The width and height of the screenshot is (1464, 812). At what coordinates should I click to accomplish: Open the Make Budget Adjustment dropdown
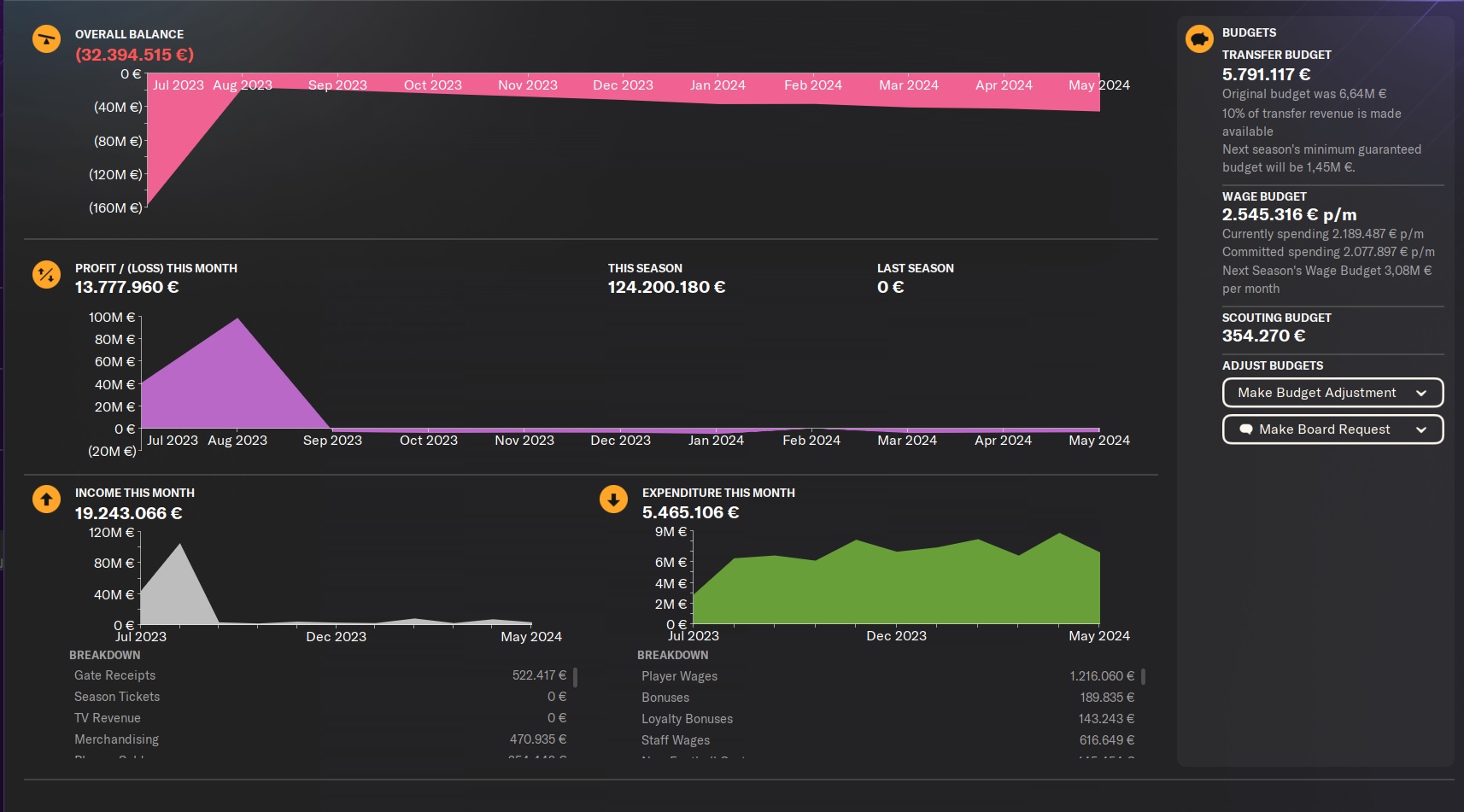click(x=1332, y=393)
